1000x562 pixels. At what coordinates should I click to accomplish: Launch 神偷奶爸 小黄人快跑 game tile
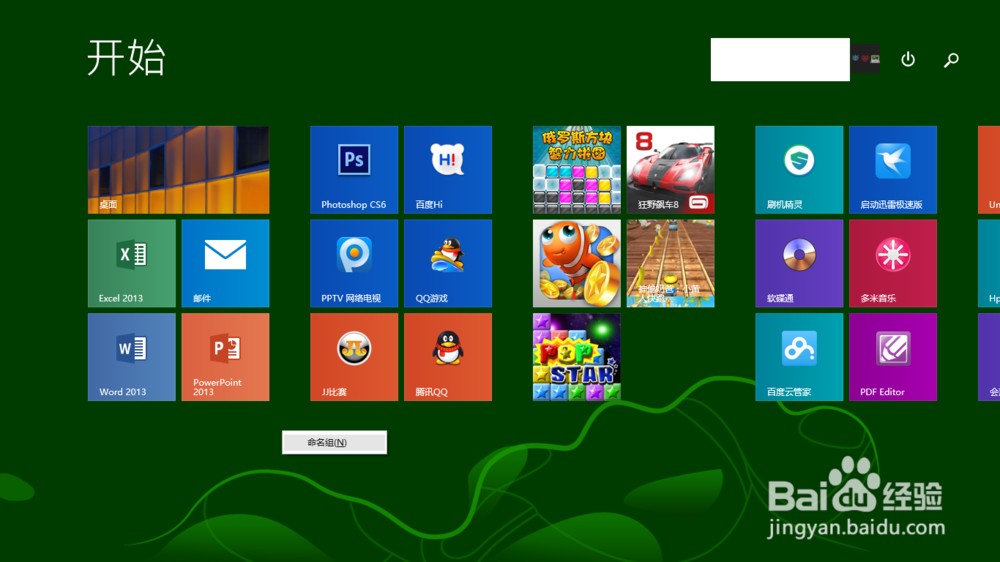tap(670, 263)
